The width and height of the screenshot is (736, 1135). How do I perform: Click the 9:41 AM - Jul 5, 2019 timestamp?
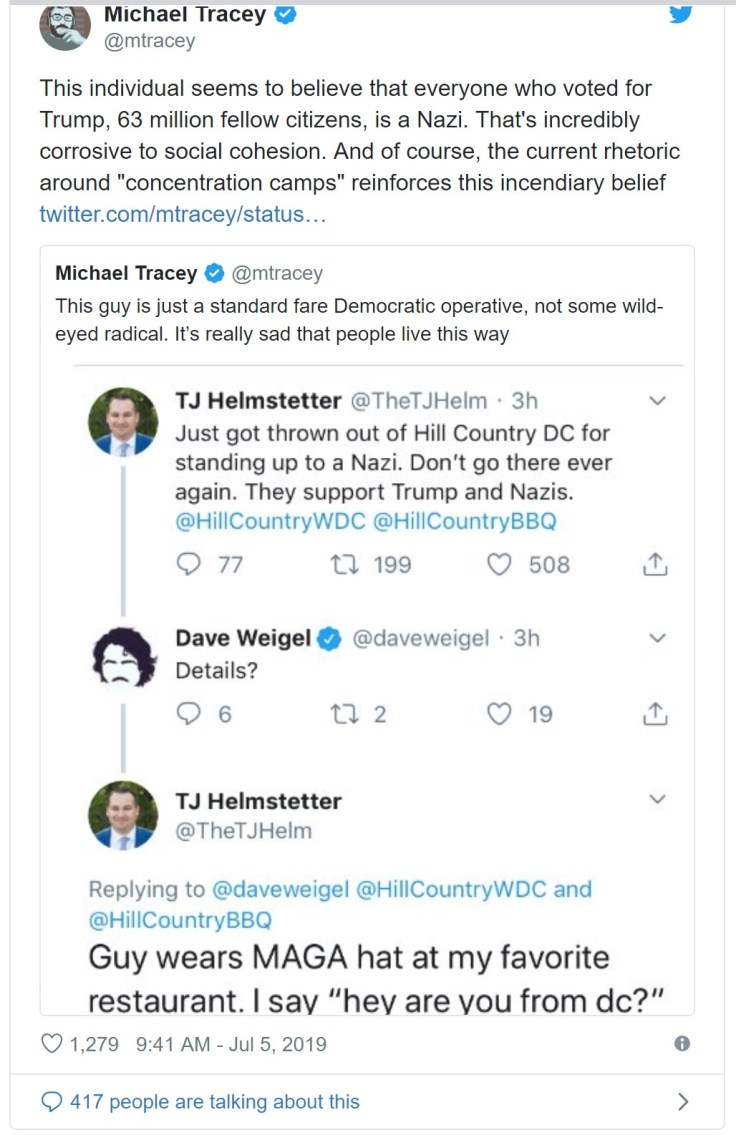(x=230, y=1044)
